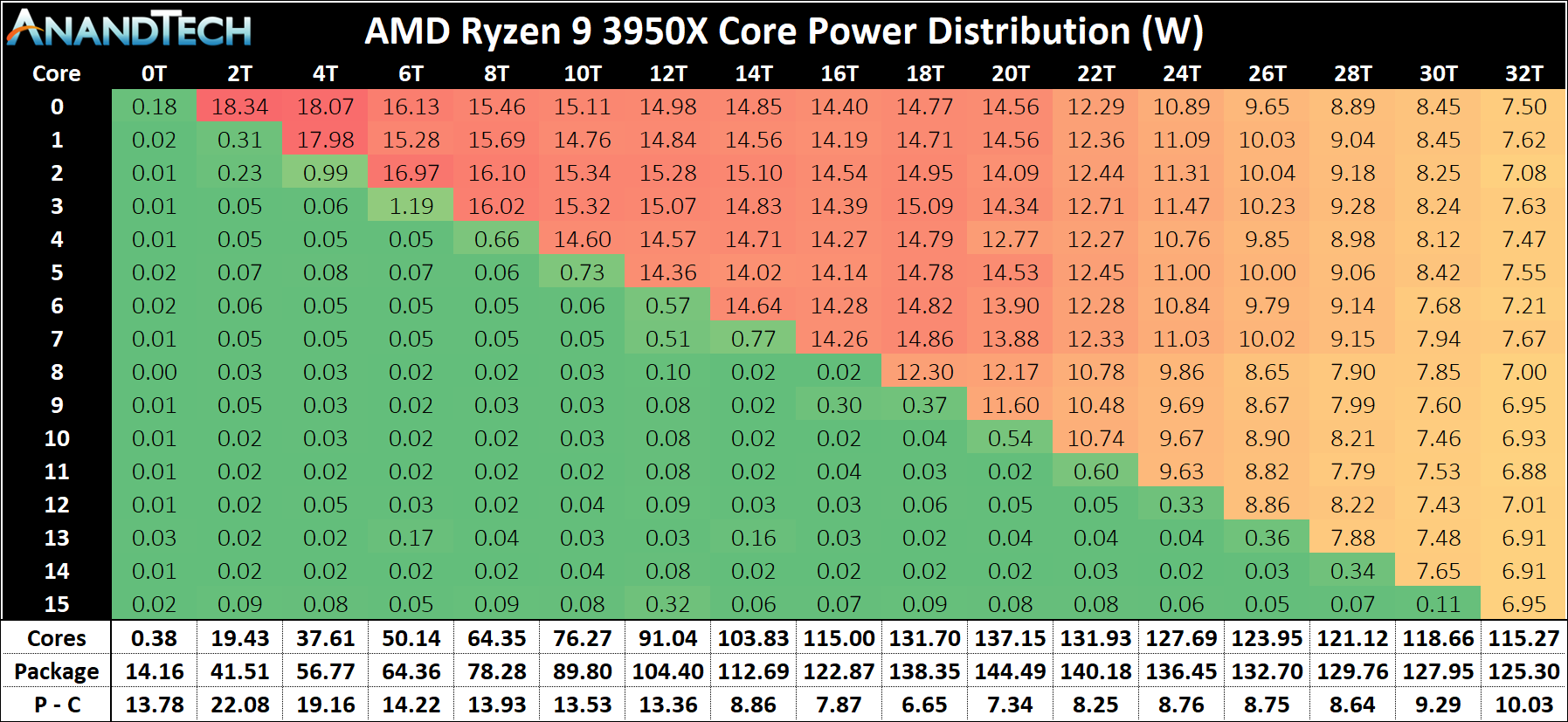Viewport: 1568px width, 722px height.
Task: Click the Cores total "115.27"
Action: [x=1524, y=638]
